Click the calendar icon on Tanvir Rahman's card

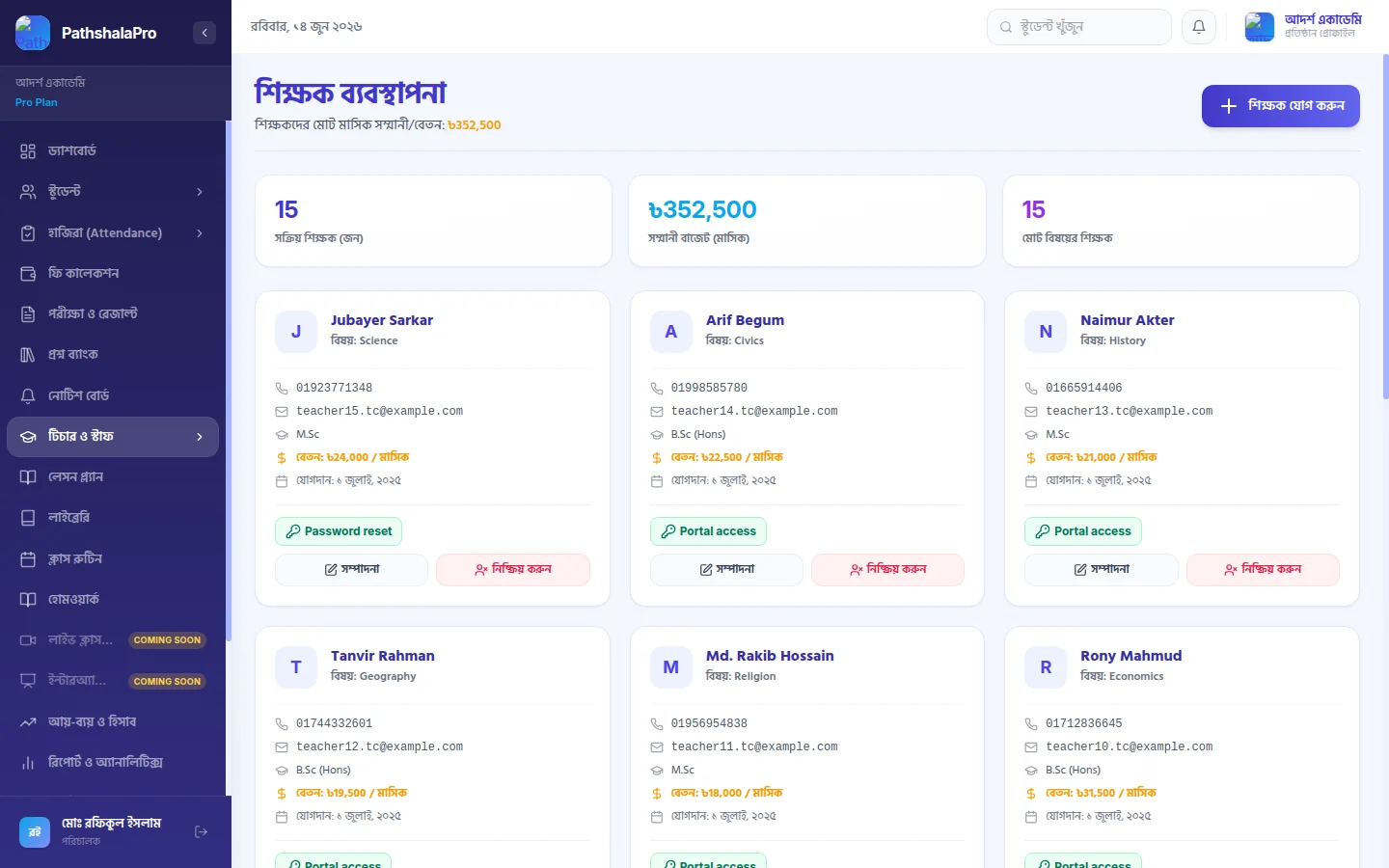(x=282, y=817)
